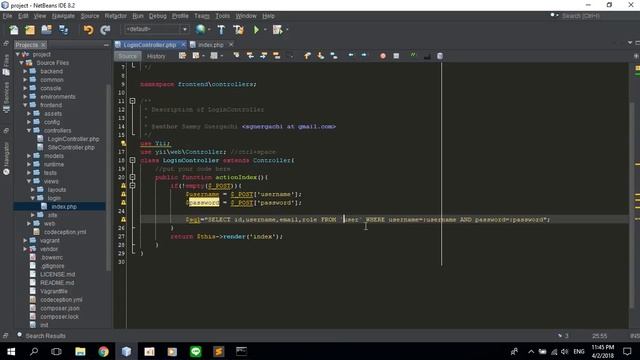Collapse the frontend folder
The height and width of the screenshot is (360, 640).
tap(25, 105)
